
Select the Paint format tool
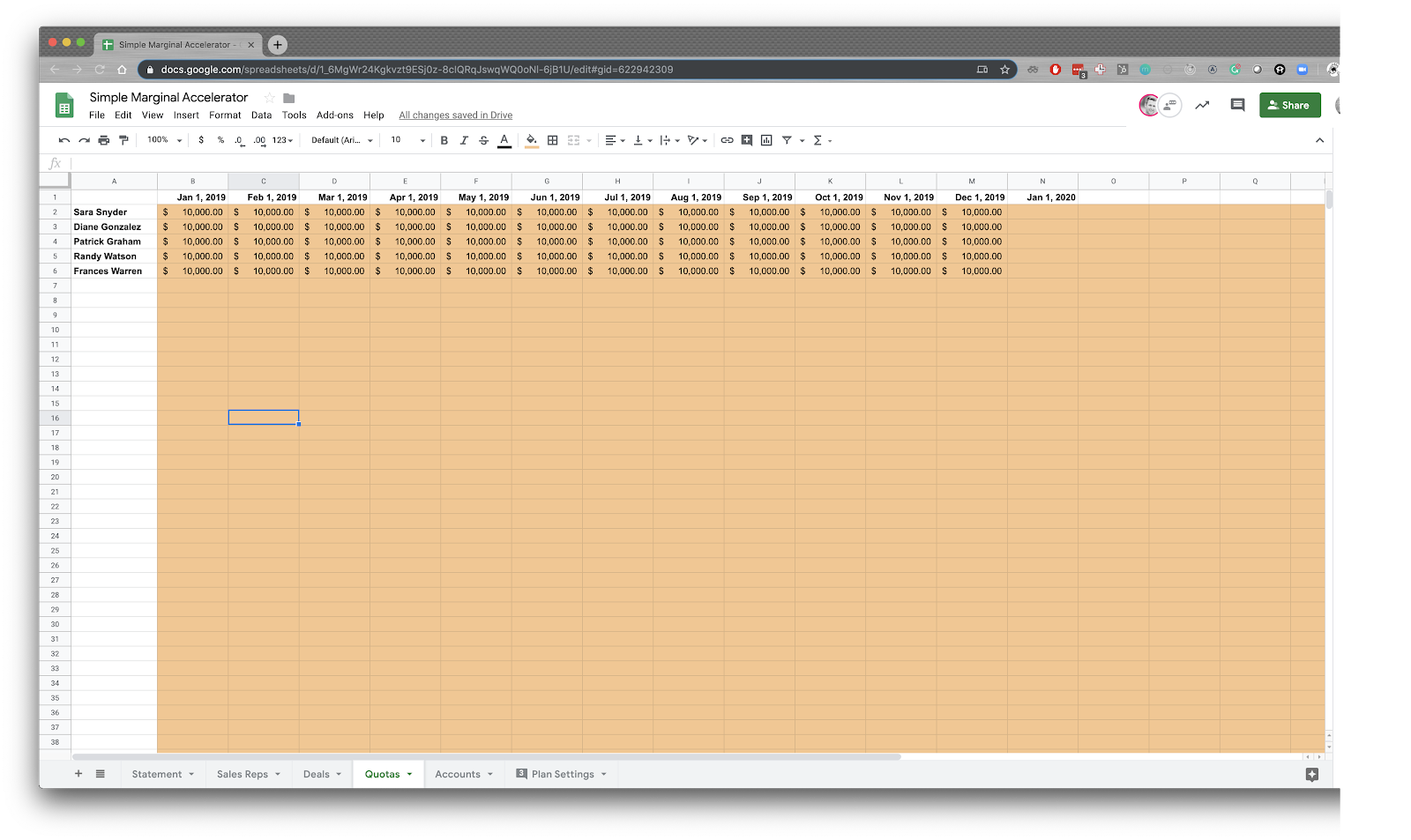click(124, 139)
